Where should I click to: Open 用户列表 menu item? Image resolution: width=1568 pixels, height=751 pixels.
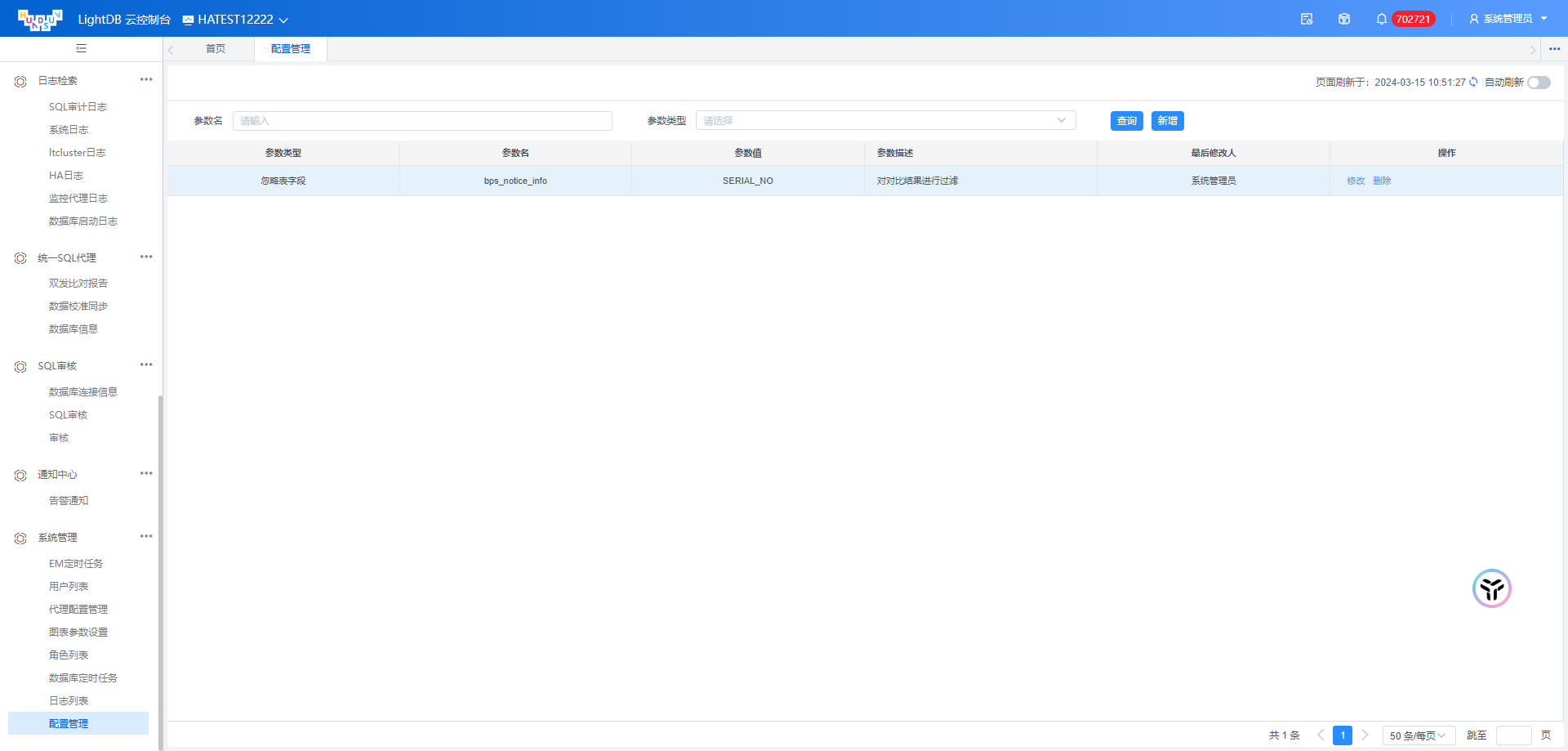click(x=69, y=587)
